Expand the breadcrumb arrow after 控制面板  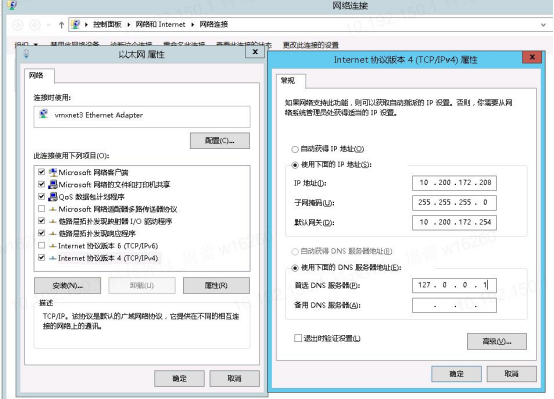point(128,25)
